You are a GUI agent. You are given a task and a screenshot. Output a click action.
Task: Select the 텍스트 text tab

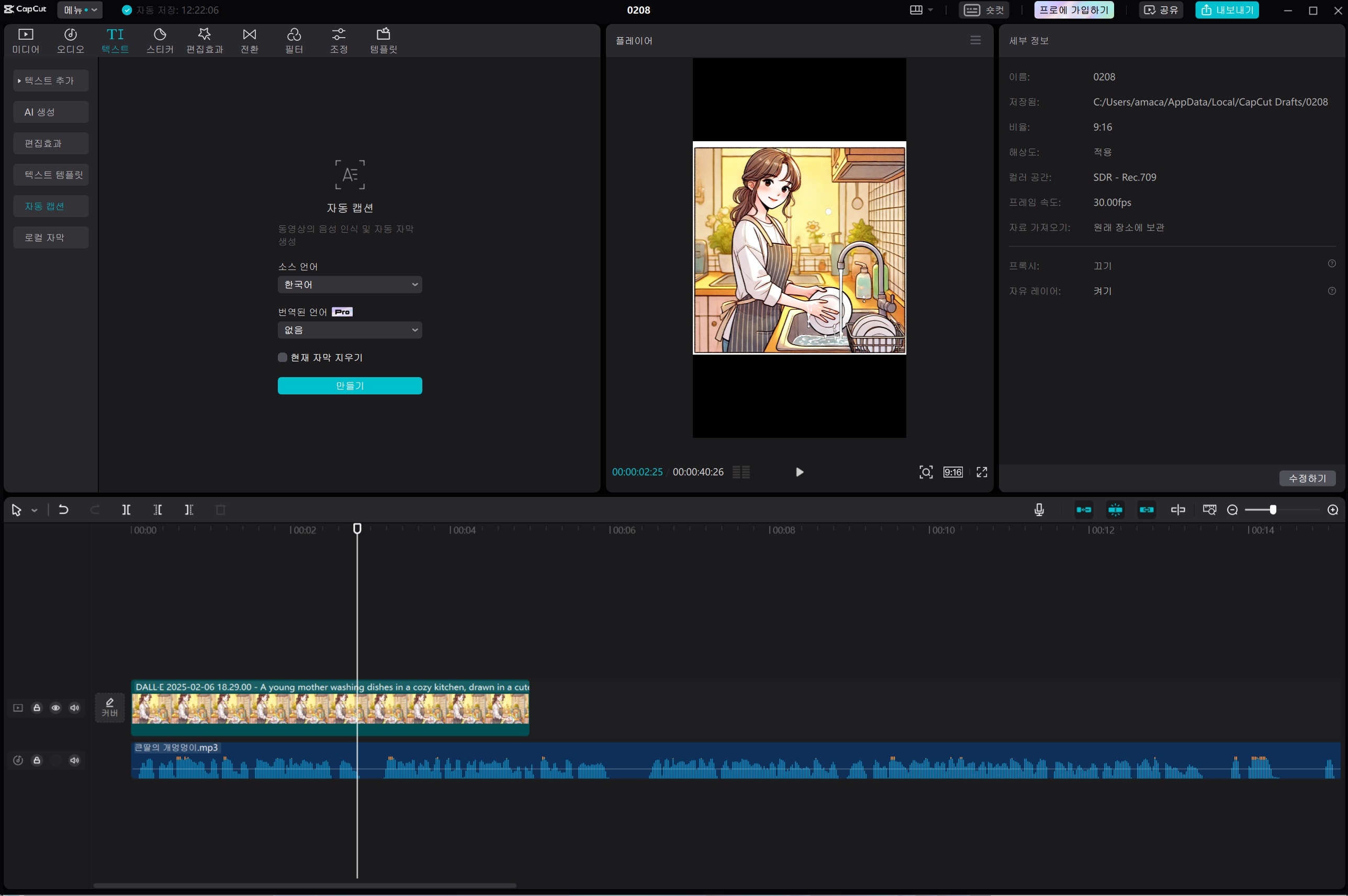pos(115,41)
